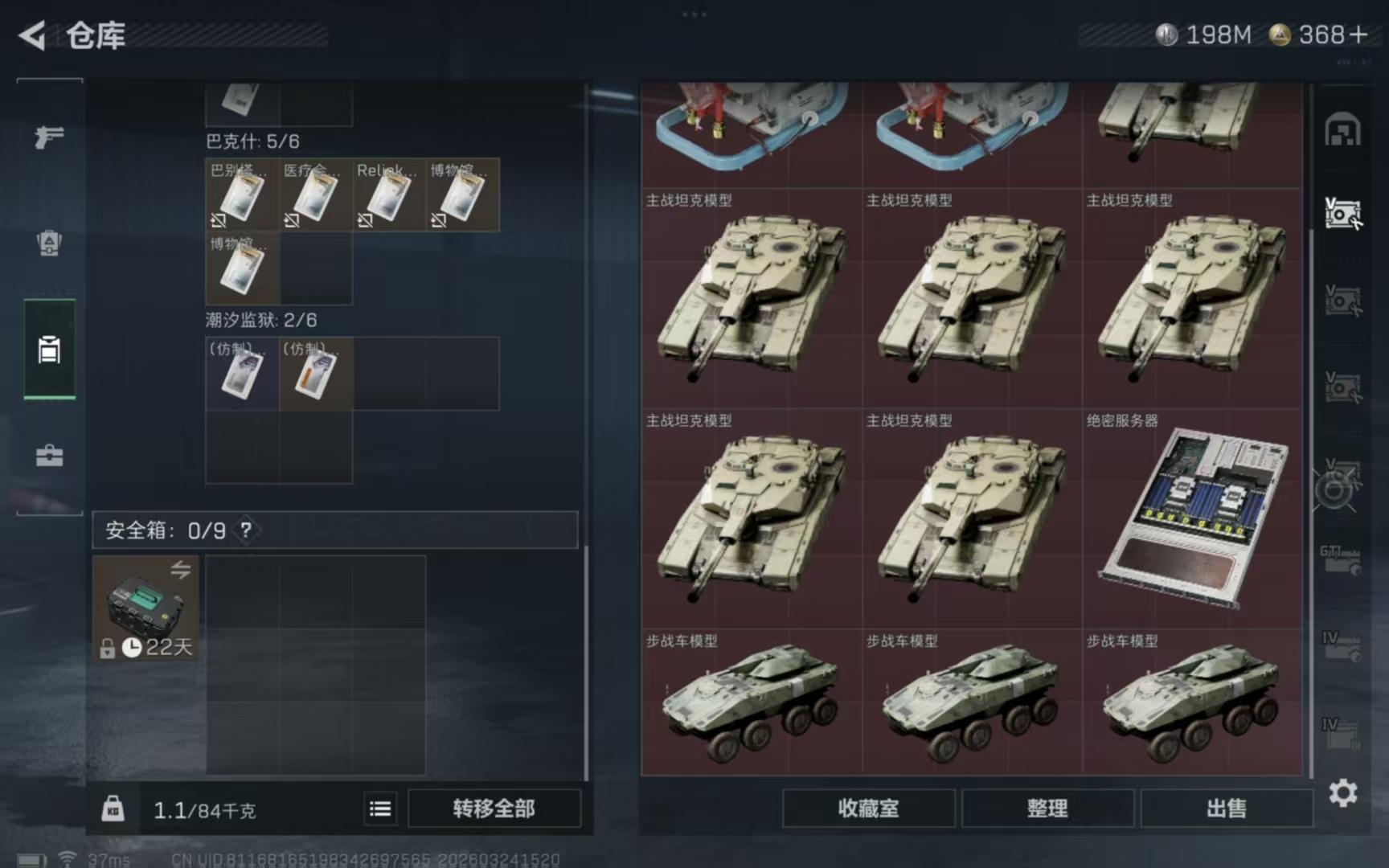Image resolution: width=1389 pixels, height=868 pixels.
Task: Click the 转移全部 button
Action: [494, 809]
